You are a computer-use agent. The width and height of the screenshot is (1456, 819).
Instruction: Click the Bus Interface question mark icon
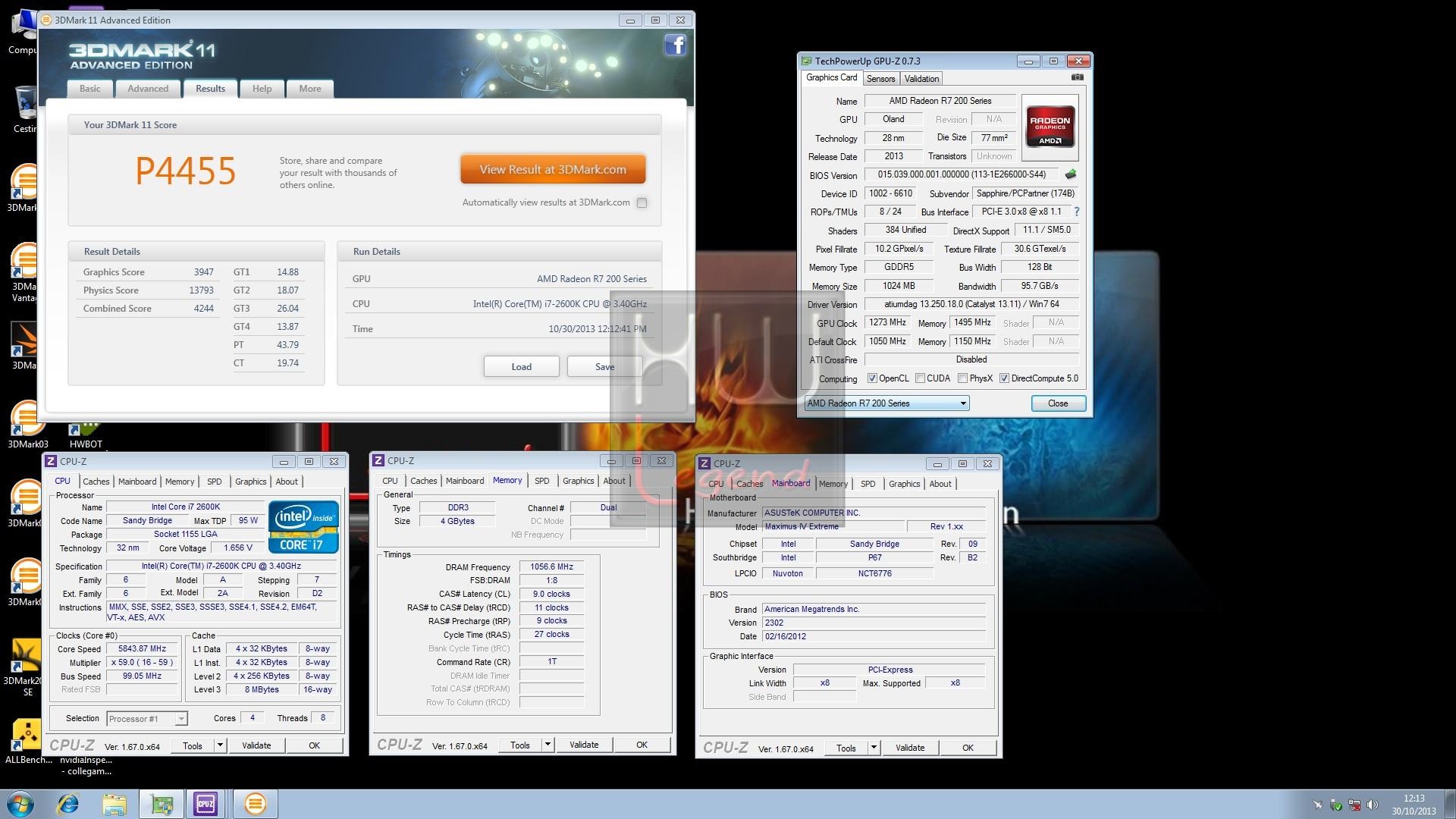[x=1076, y=212]
